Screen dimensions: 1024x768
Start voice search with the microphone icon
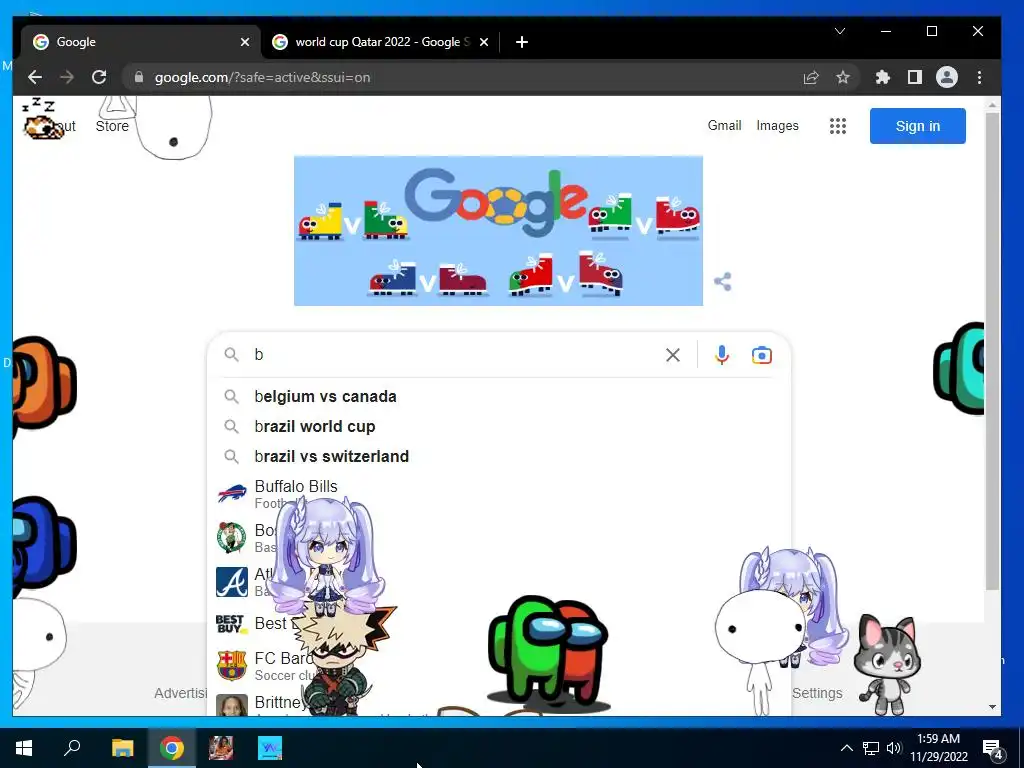[722, 355]
